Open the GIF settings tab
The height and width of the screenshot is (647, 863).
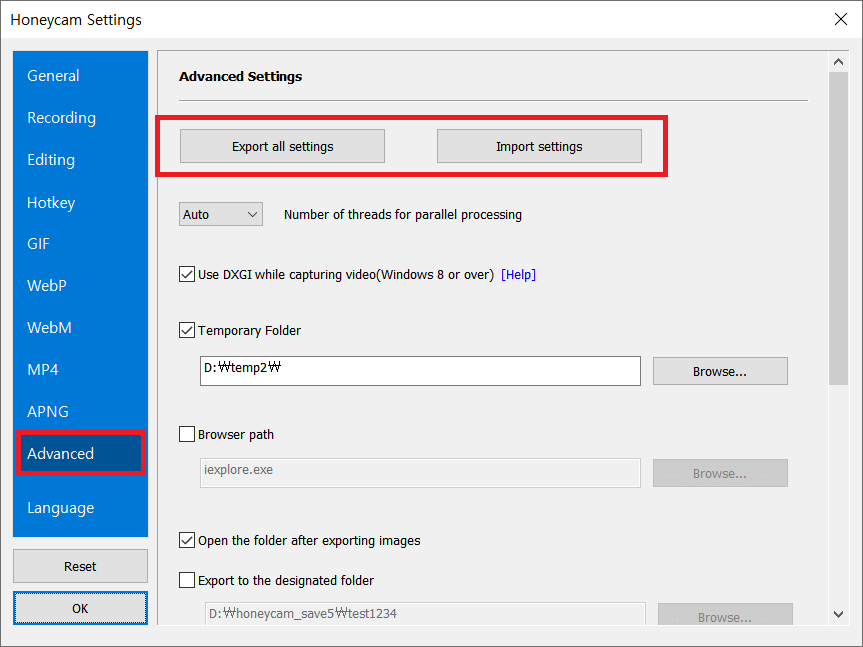coord(39,244)
